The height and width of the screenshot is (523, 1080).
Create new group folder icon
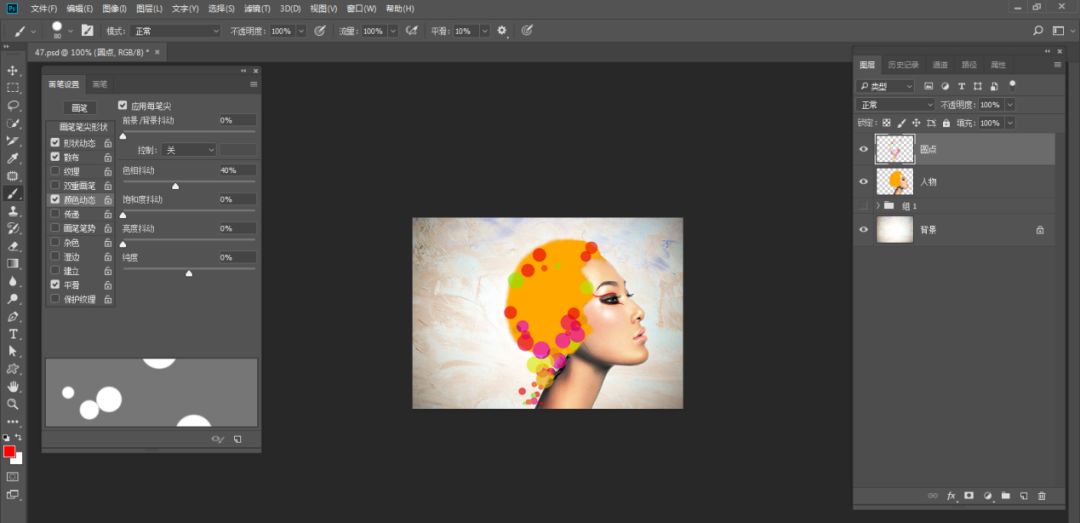click(1006, 495)
